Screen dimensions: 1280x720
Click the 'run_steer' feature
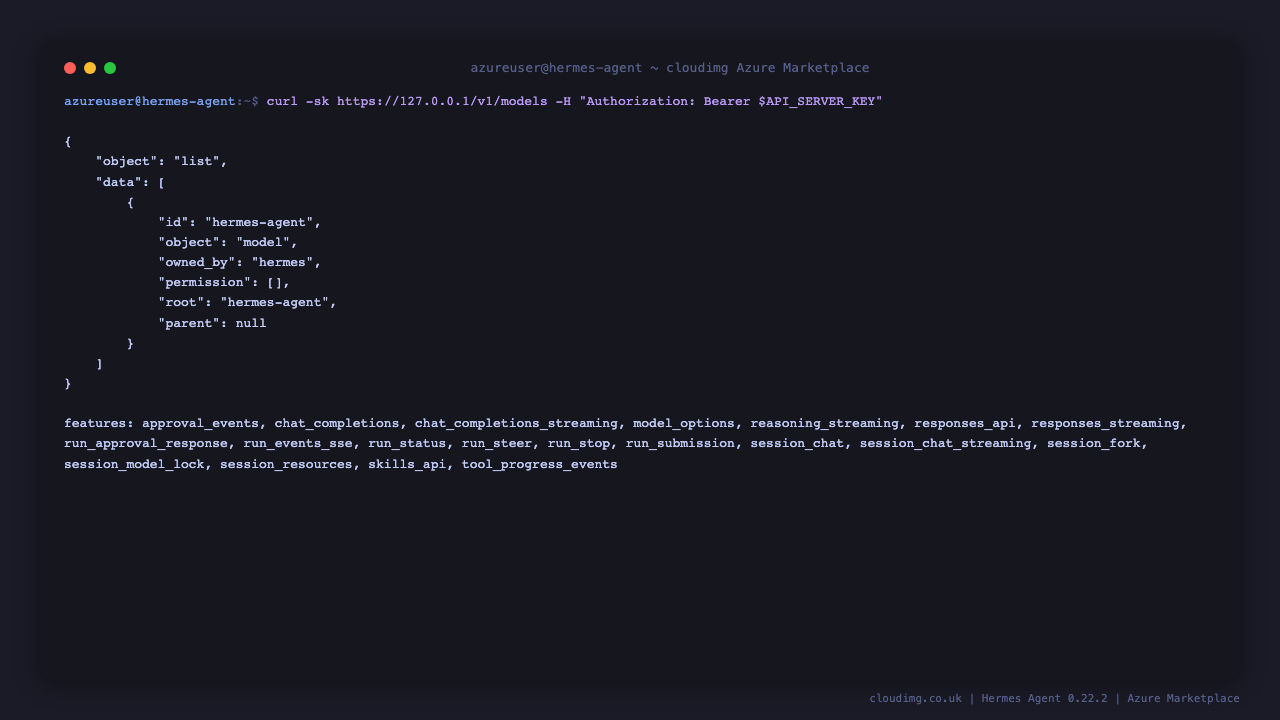pyautogui.click(x=497, y=443)
